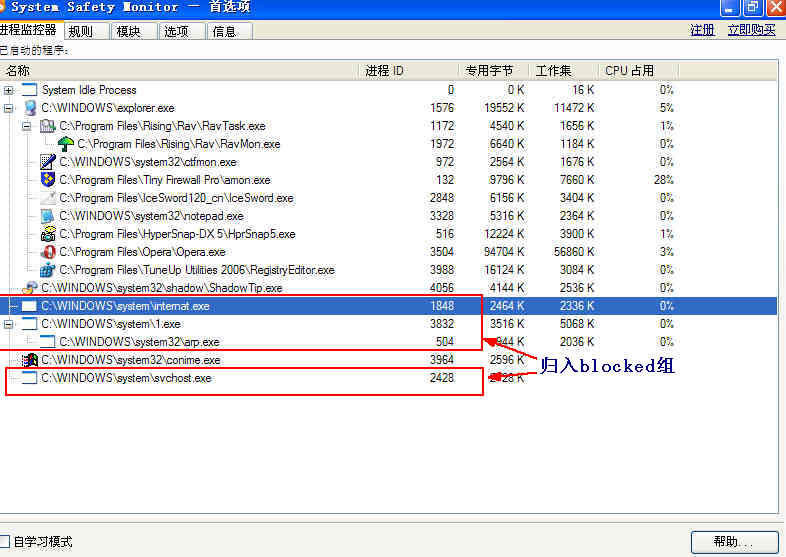Click the 28% CPU value for amon.exe
The height and width of the screenshot is (557, 786).
(x=664, y=179)
